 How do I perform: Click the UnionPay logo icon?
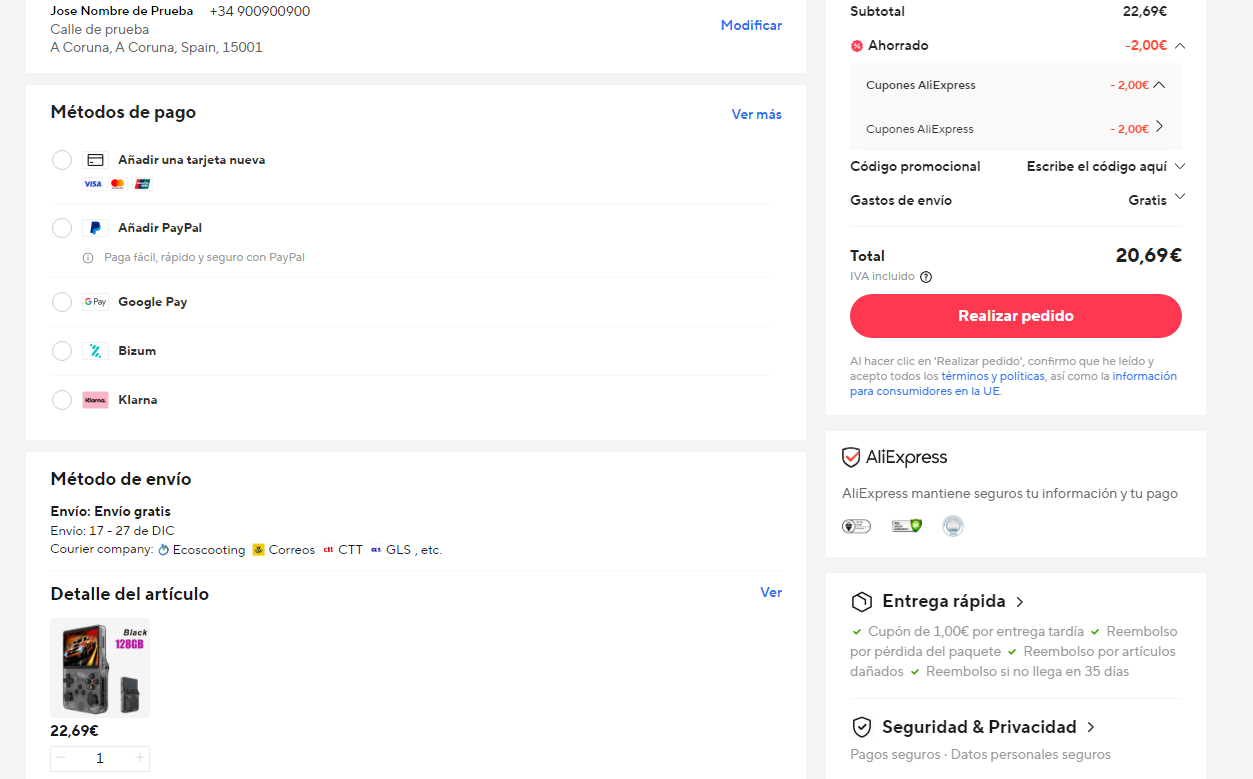click(x=142, y=184)
